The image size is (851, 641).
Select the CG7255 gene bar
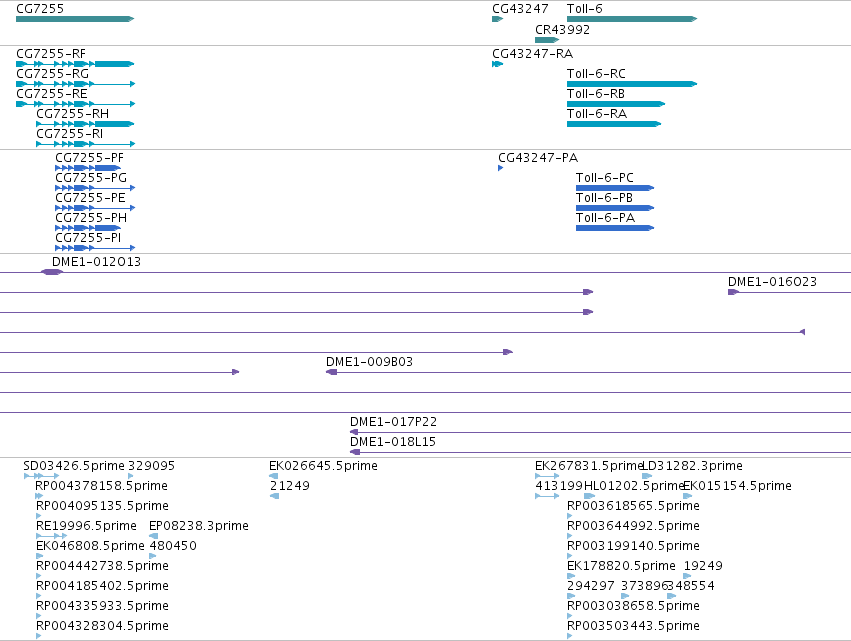click(75, 19)
